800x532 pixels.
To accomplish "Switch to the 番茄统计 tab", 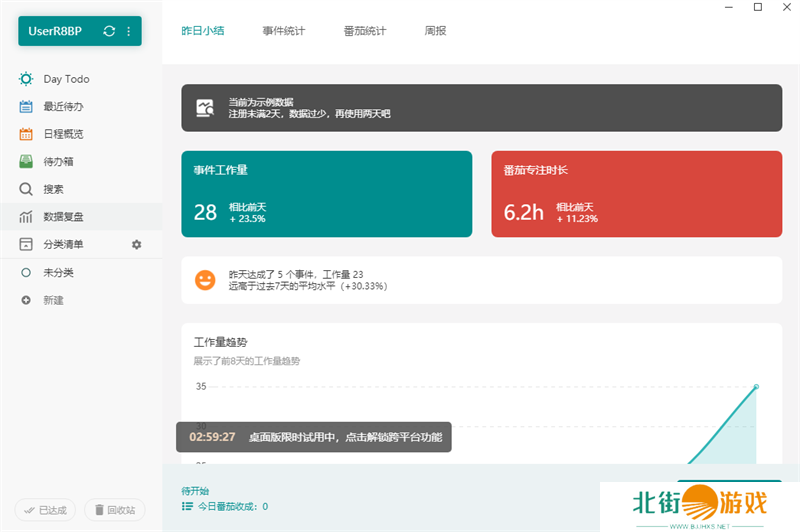I will coord(364,31).
